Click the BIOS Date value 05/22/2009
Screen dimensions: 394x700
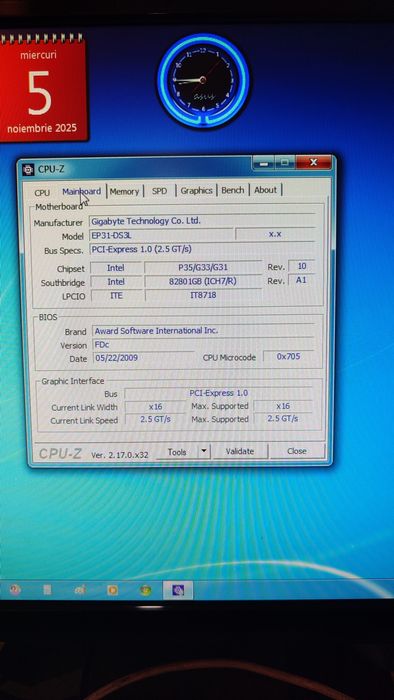coord(143,358)
